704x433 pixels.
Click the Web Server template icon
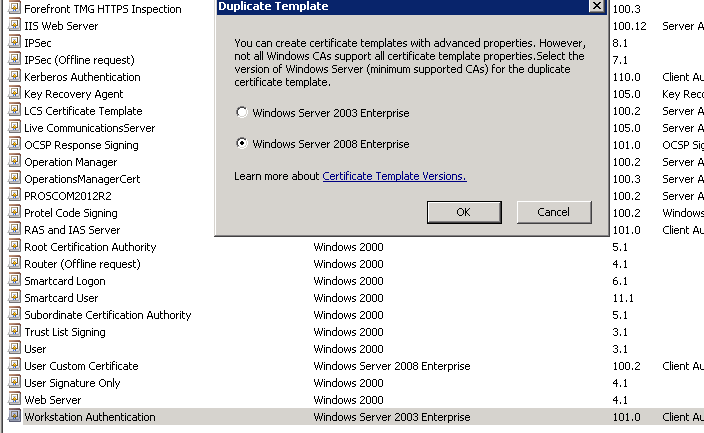coord(14,400)
